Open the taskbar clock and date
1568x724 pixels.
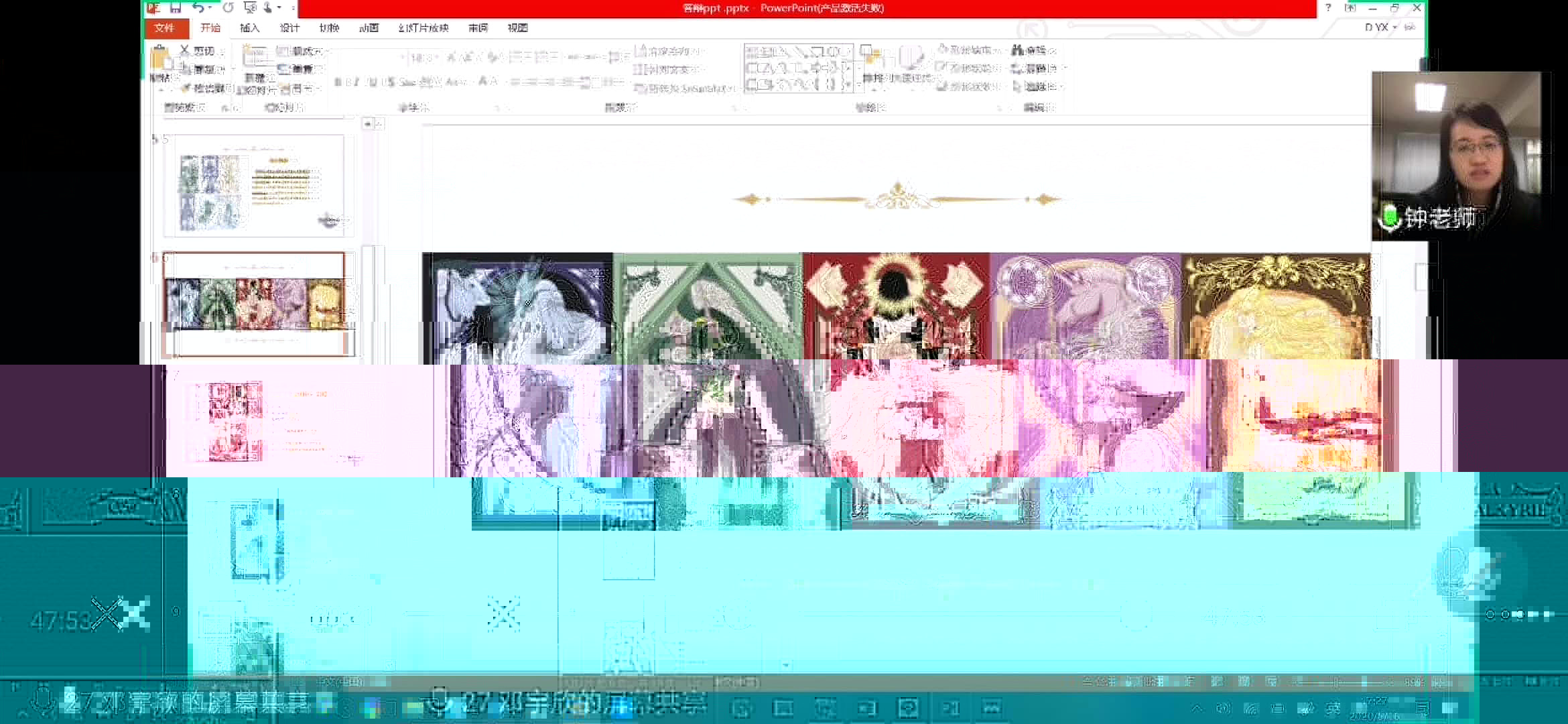pos(1375,709)
